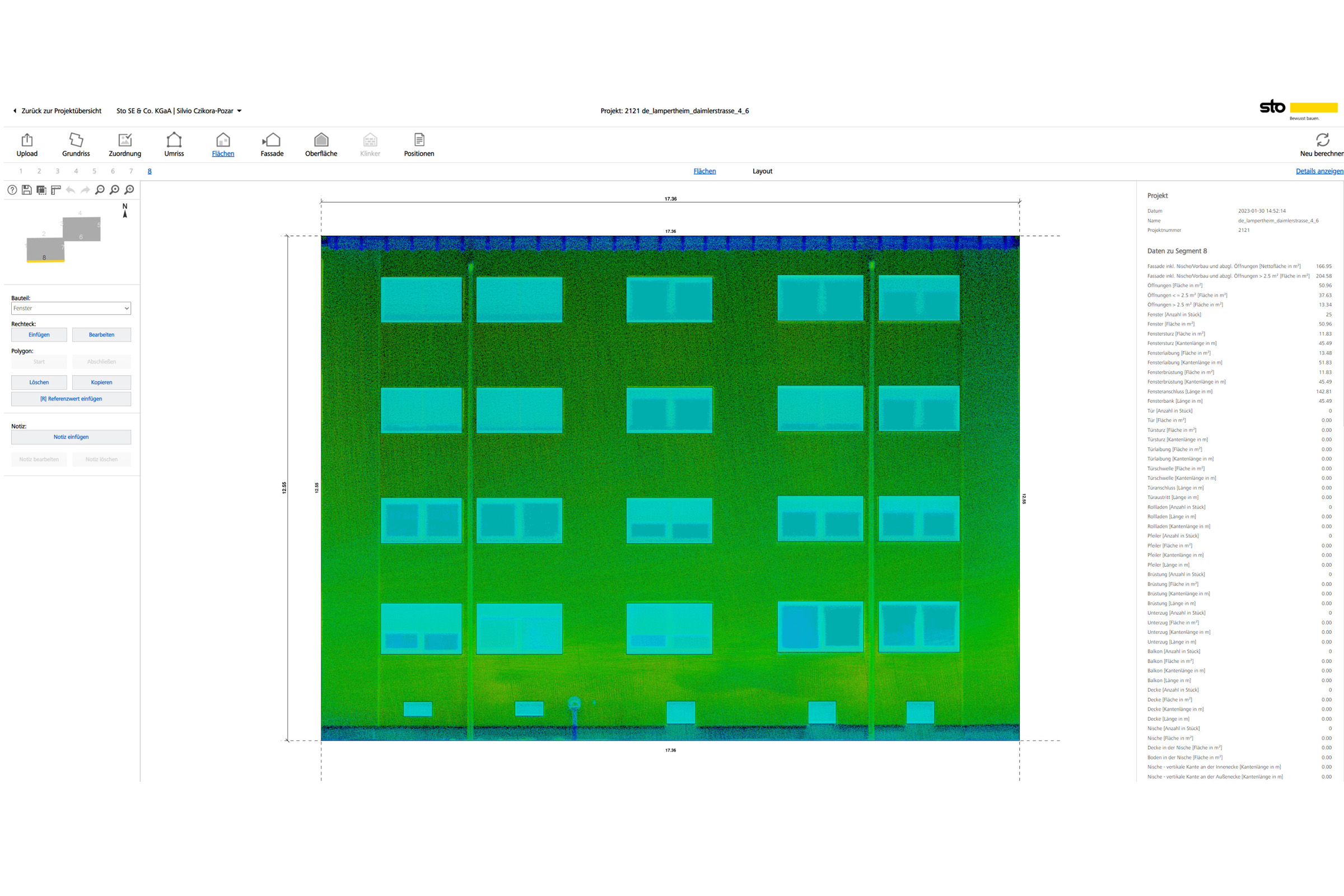The height and width of the screenshot is (896, 1344).
Task: Switch to the Layout tab
Action: (x=762, y=171)
